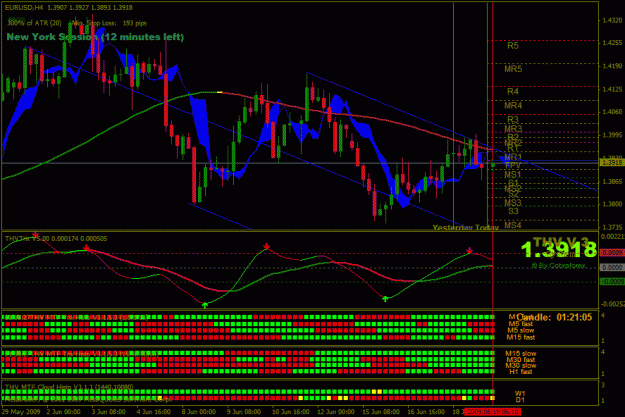Click the 2 Jun 00:00 time label
Screen dimensions: 625x417
click(x=63, y=411)
